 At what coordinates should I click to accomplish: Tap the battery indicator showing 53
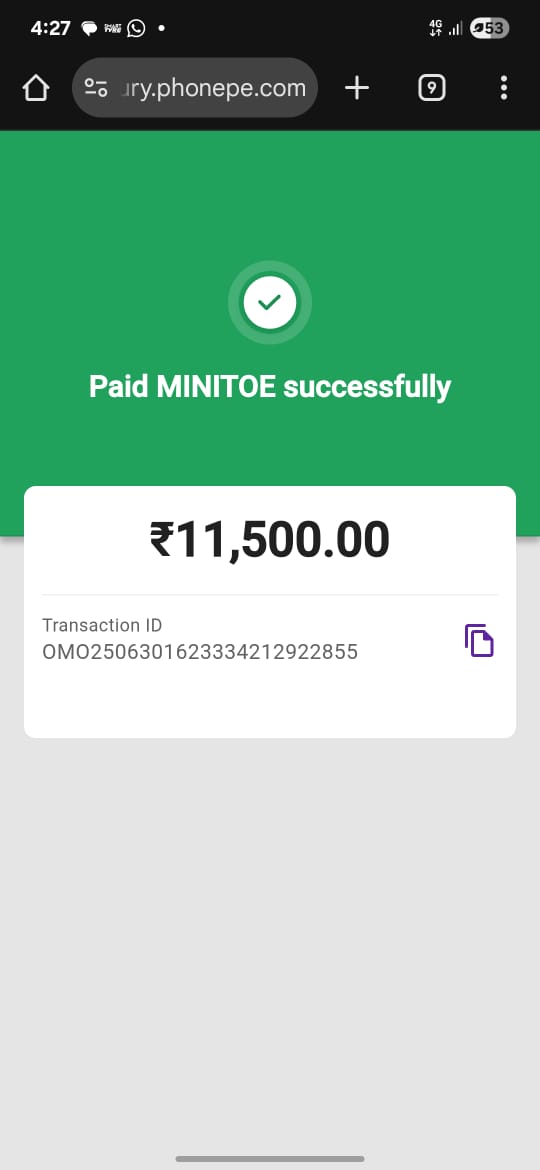pyautogui.click(x=489, y=28)
